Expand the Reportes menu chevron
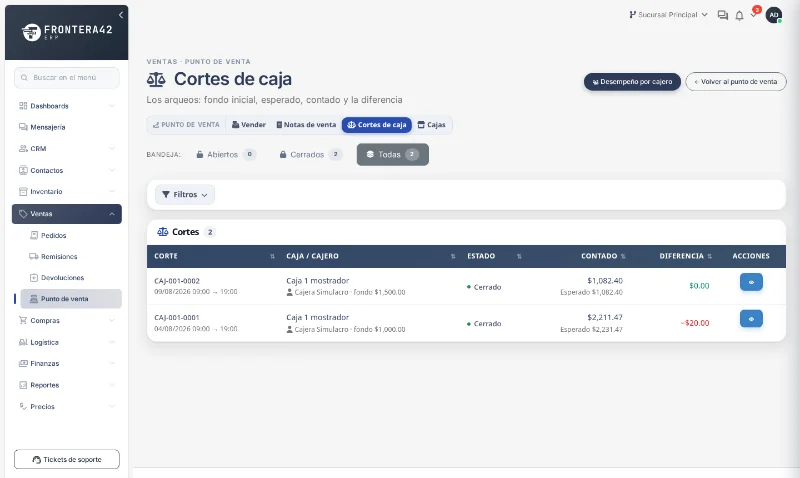 [x=112, y=385]
